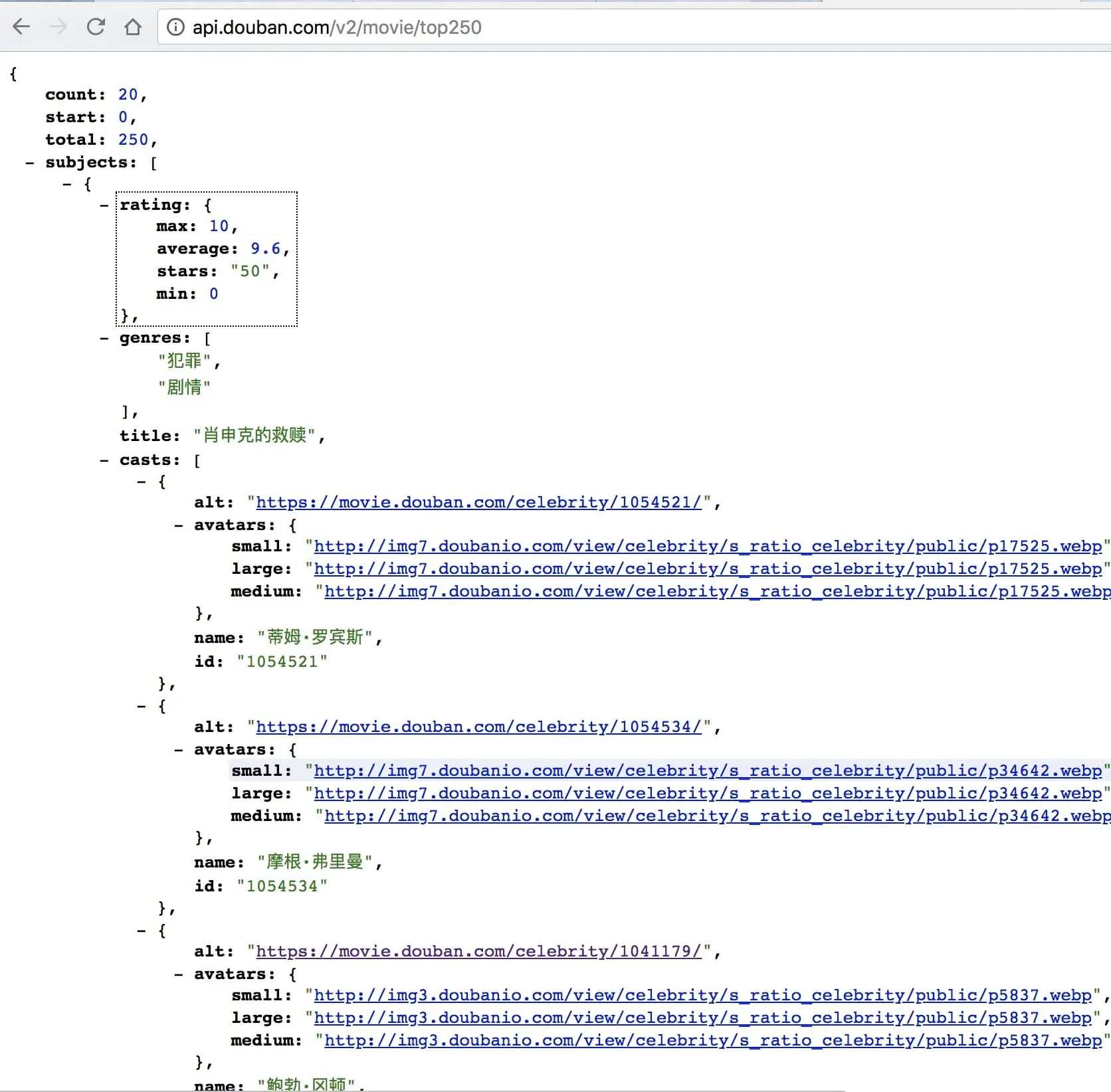Image resolution: width=1111 pixels, height=1092 pixels.
Task: Open large avatar link p34642.webp
Action: click(708, 794)
